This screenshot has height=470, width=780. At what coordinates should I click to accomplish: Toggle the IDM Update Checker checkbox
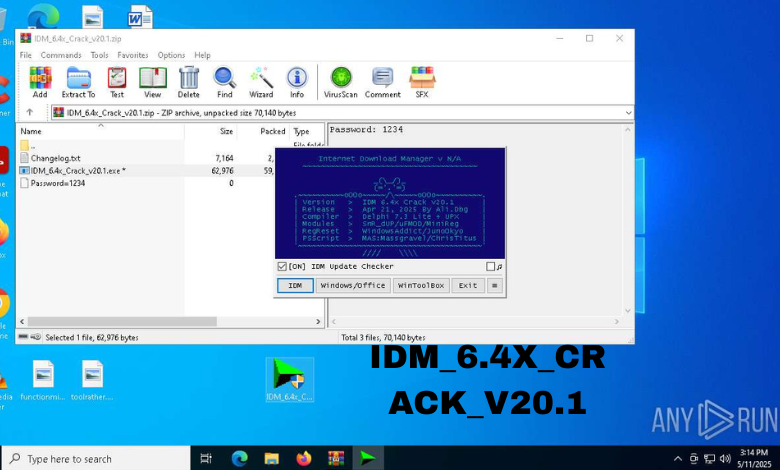click(x=282, y=267)
